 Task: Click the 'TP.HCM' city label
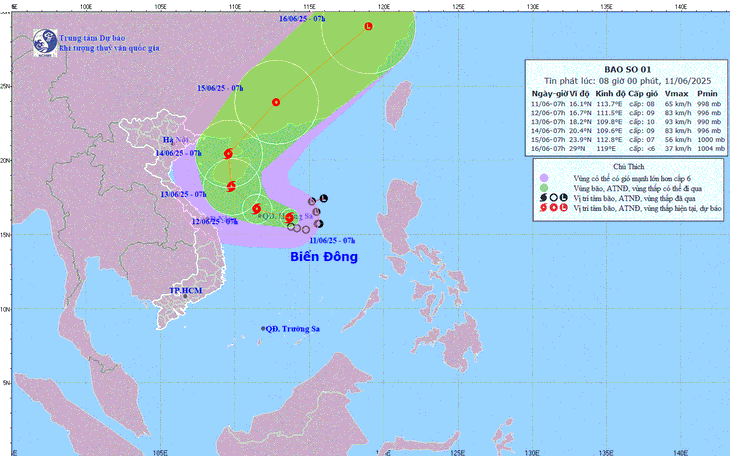click(x=185, y=291)
